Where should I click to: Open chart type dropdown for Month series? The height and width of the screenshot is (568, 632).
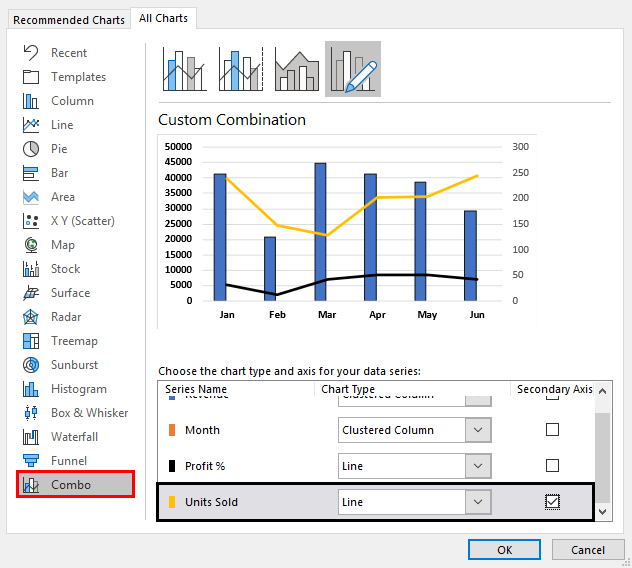pyautogui.click(x=478, y=430)
